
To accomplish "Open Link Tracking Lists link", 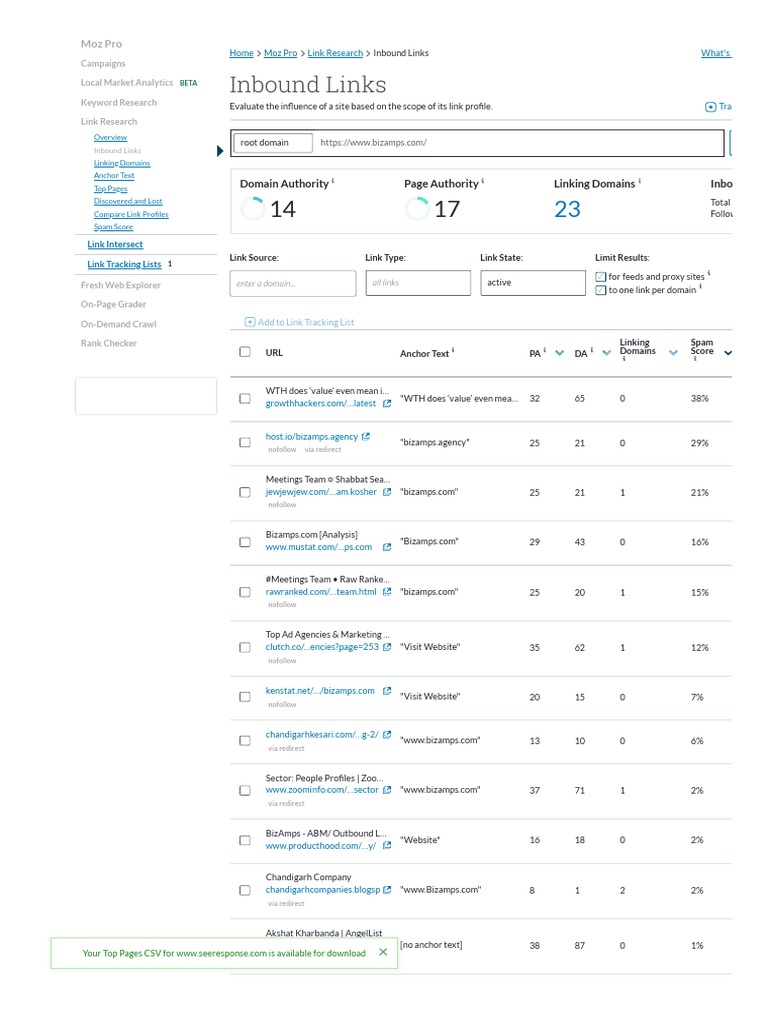I will point(124,264).
